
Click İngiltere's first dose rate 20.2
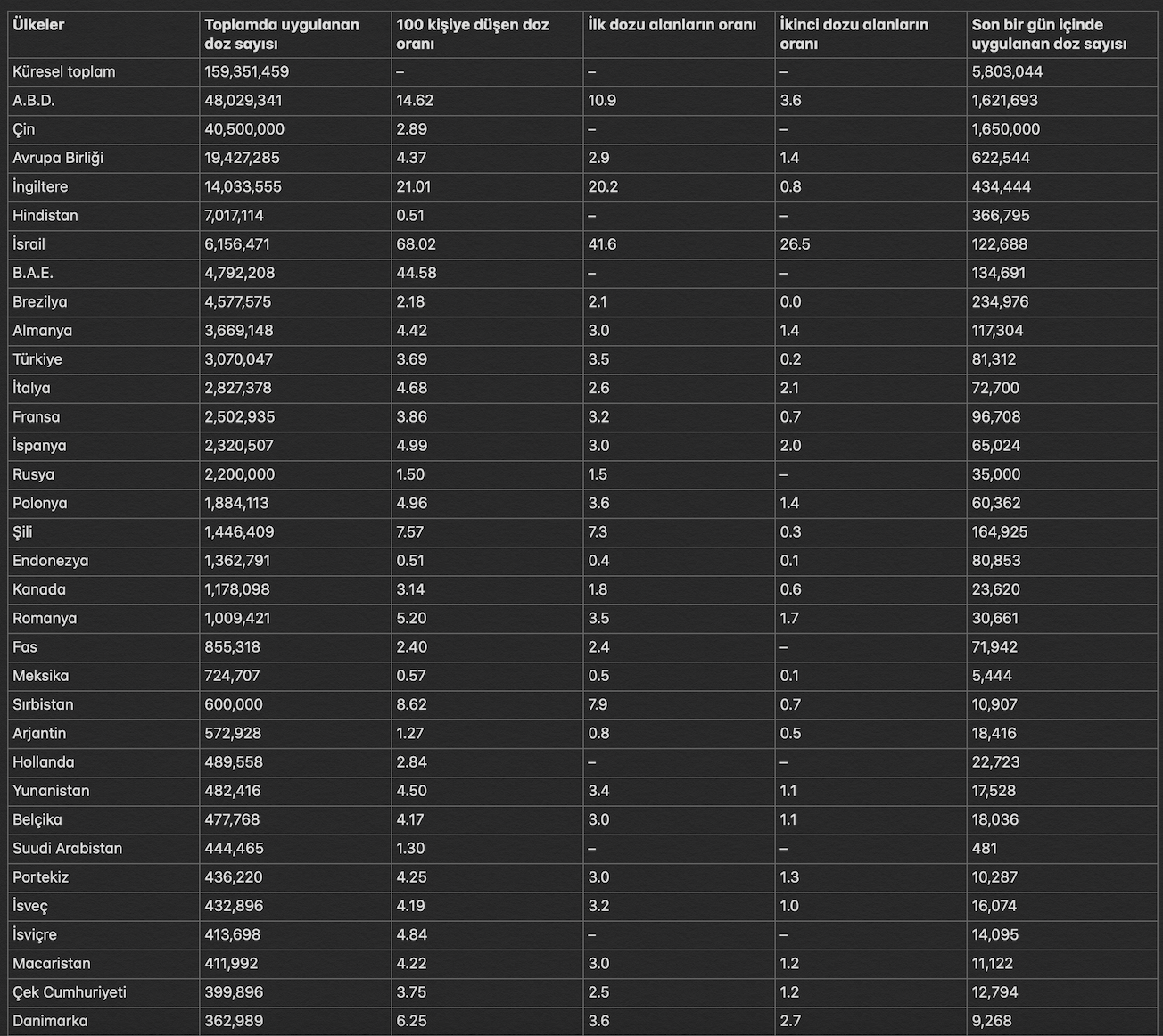point(603,187)
